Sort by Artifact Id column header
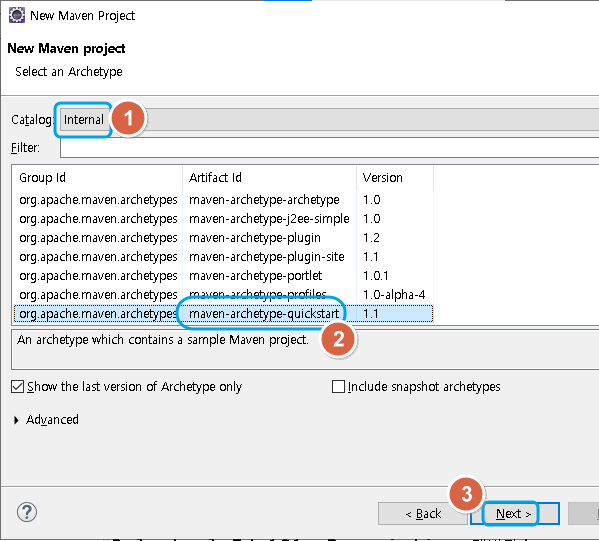Viewport: 599px width, 541px height. (269, 177)
